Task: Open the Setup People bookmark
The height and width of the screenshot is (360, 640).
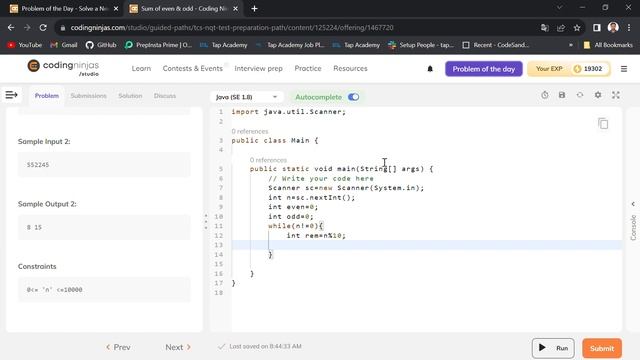Action: click(420, 45)
